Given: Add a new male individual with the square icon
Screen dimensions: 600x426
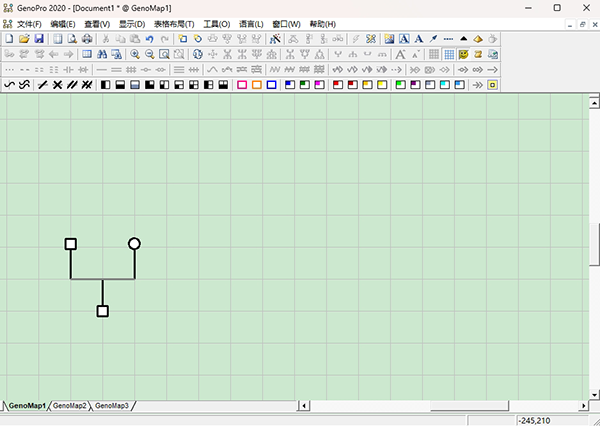Looking at the screenshot, I should (x=183, y=39).
